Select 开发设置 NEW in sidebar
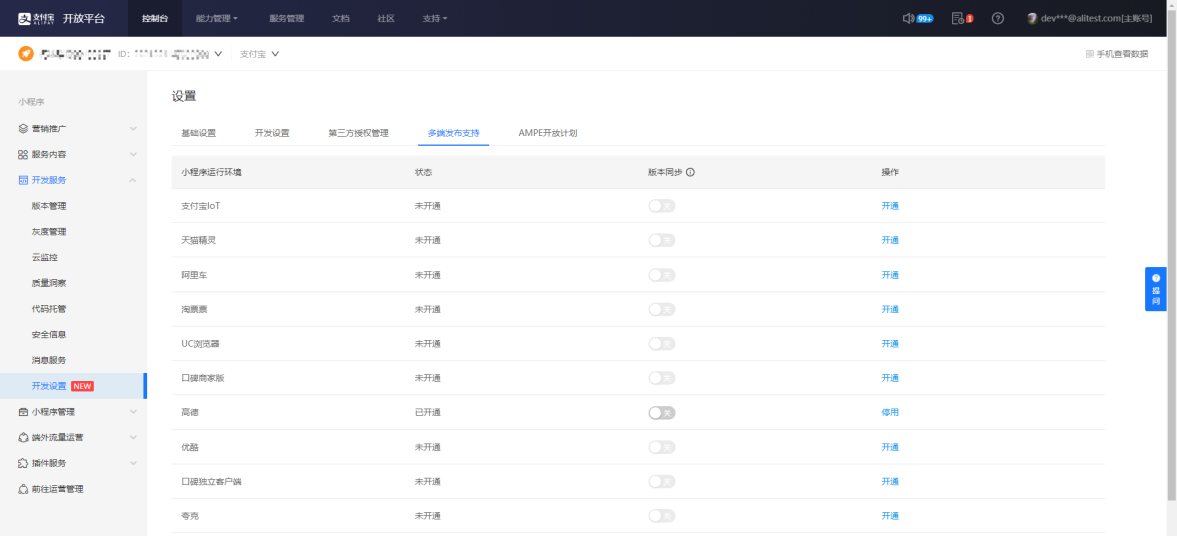 click(x=74, y=386)
